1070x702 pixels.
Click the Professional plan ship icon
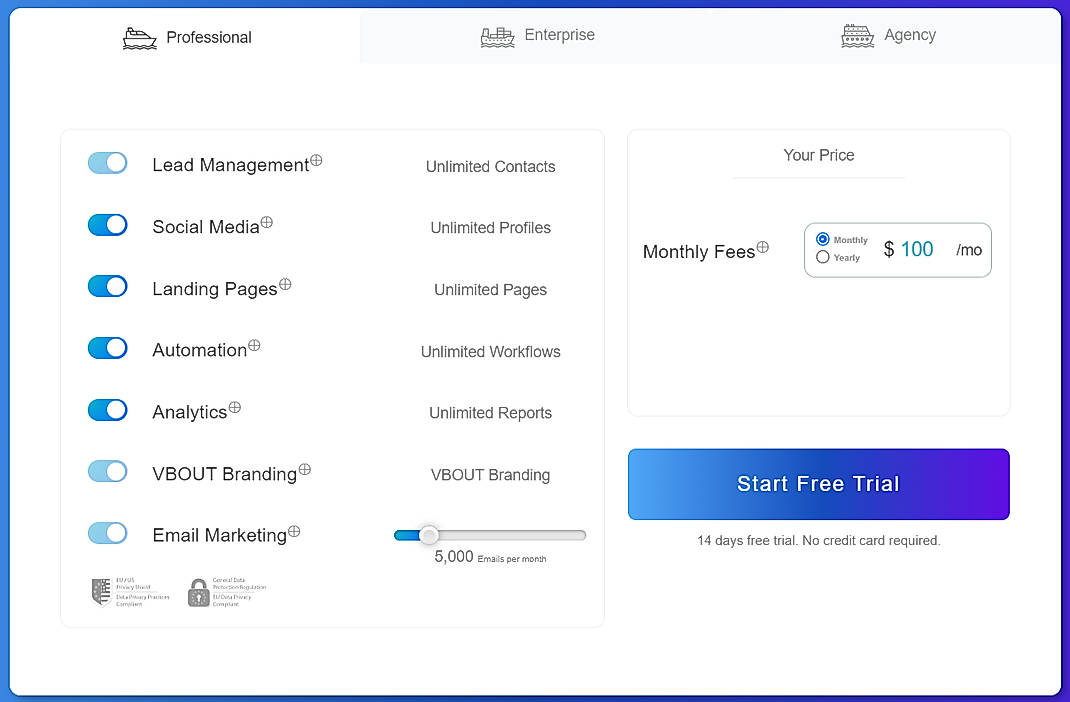[x=139, y=38]
